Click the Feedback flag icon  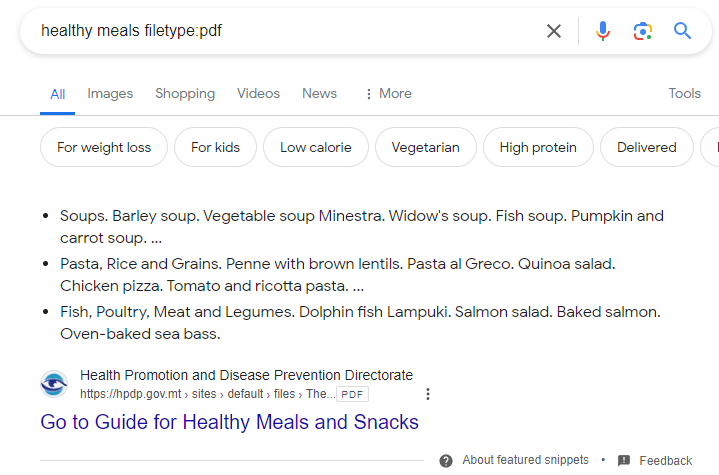tap(624, 460)
